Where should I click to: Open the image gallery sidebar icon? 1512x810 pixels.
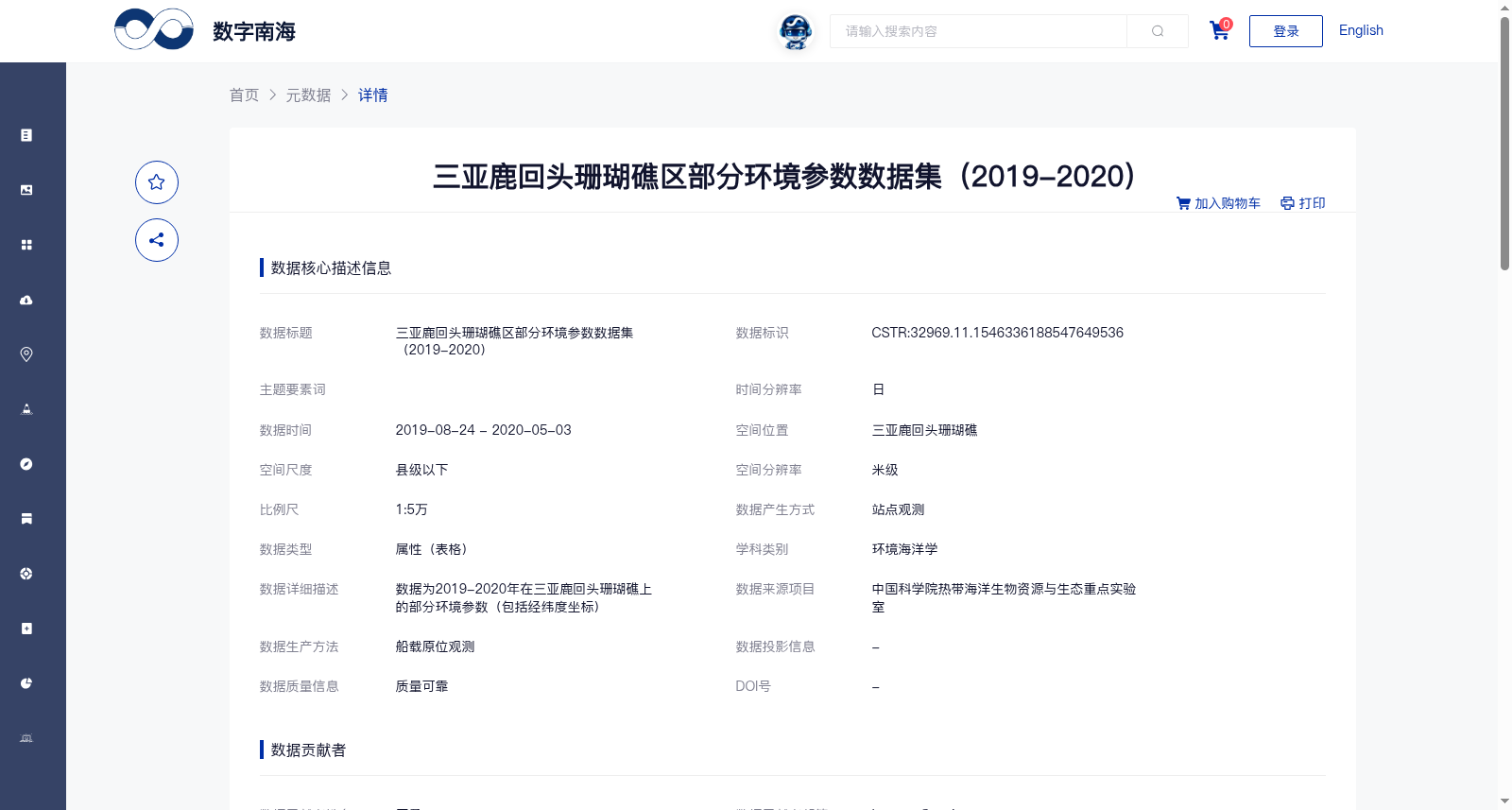click(26, 190)
